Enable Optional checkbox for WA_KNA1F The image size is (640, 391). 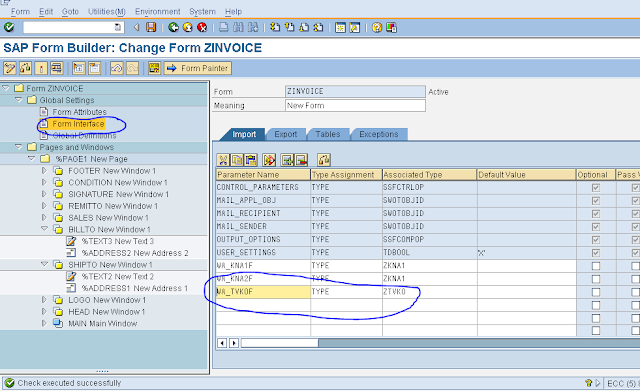(x=596, y=266)
